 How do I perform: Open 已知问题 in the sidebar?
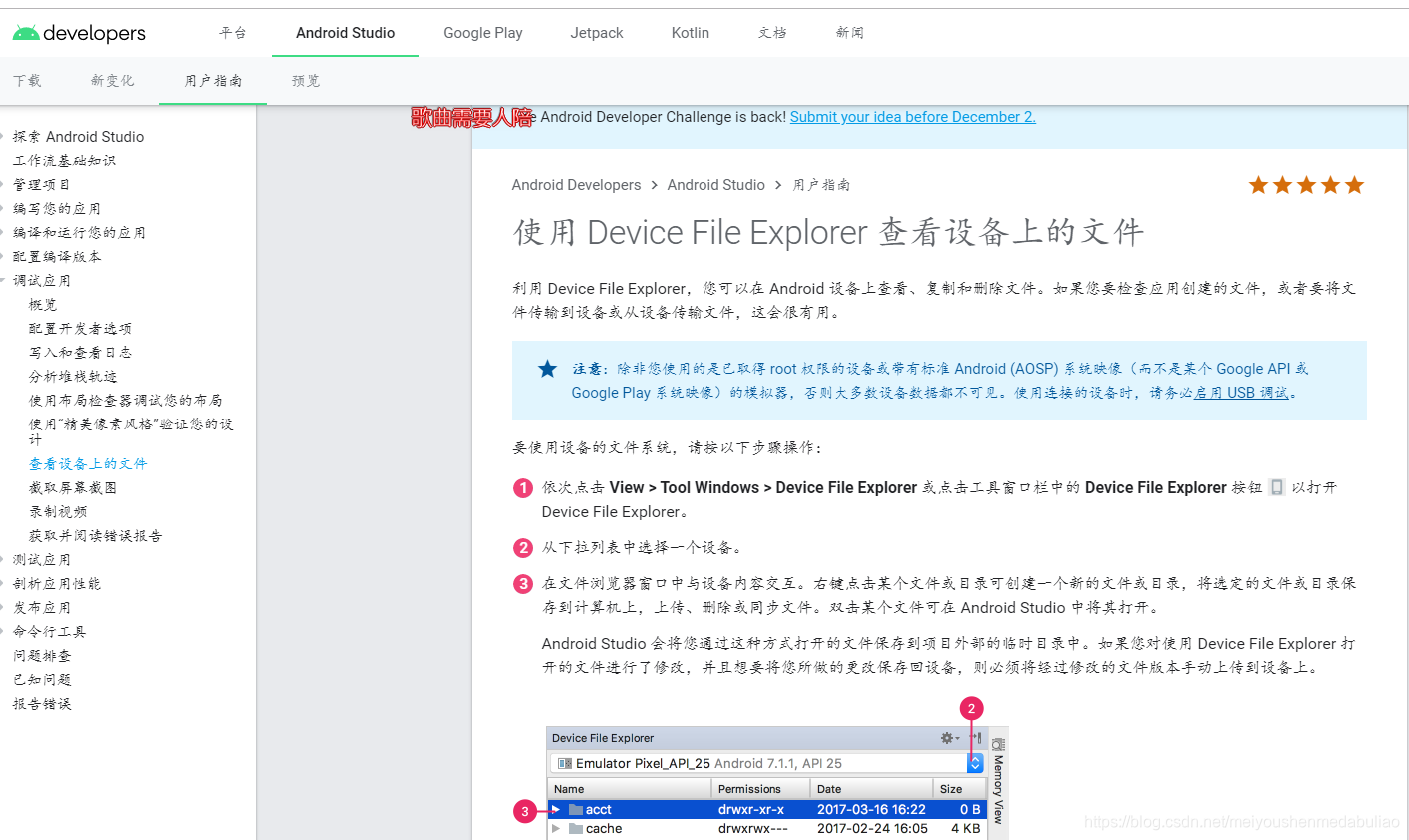[x=41, y=680]
